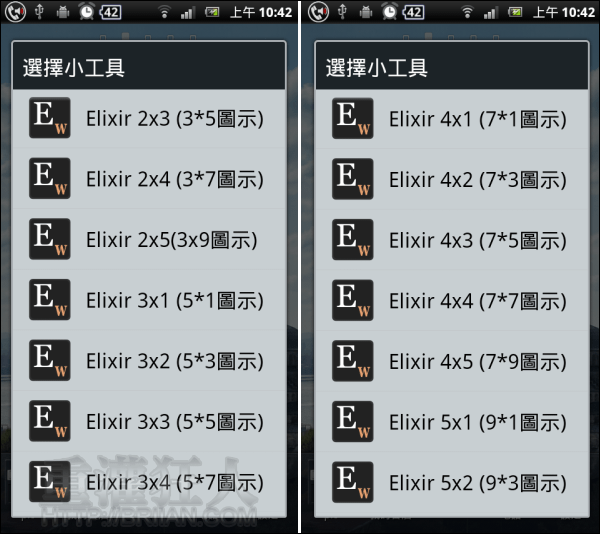
Task: Tap left status bar alarm clock icon
Action: tap(87, 11)
